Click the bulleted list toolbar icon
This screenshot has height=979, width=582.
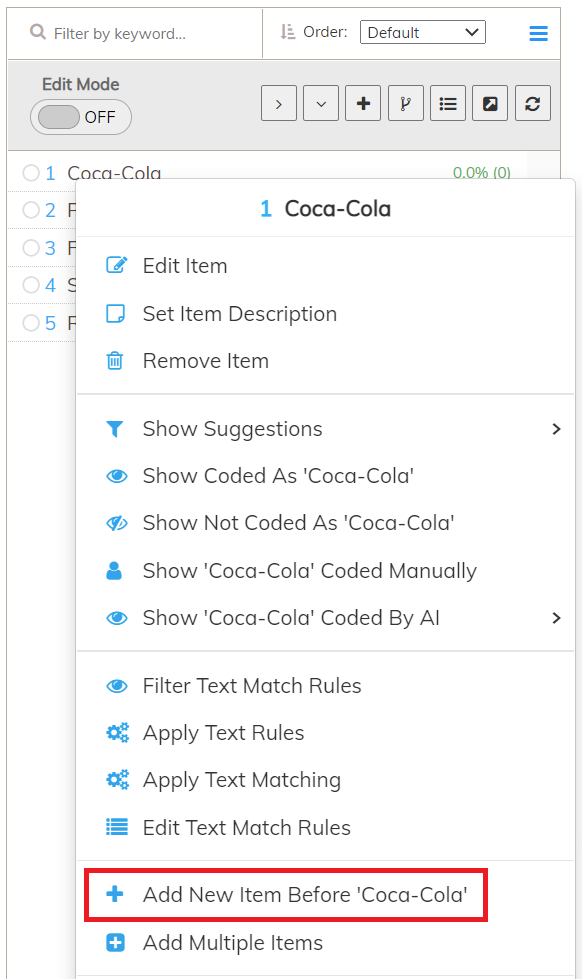click(448, 103)
